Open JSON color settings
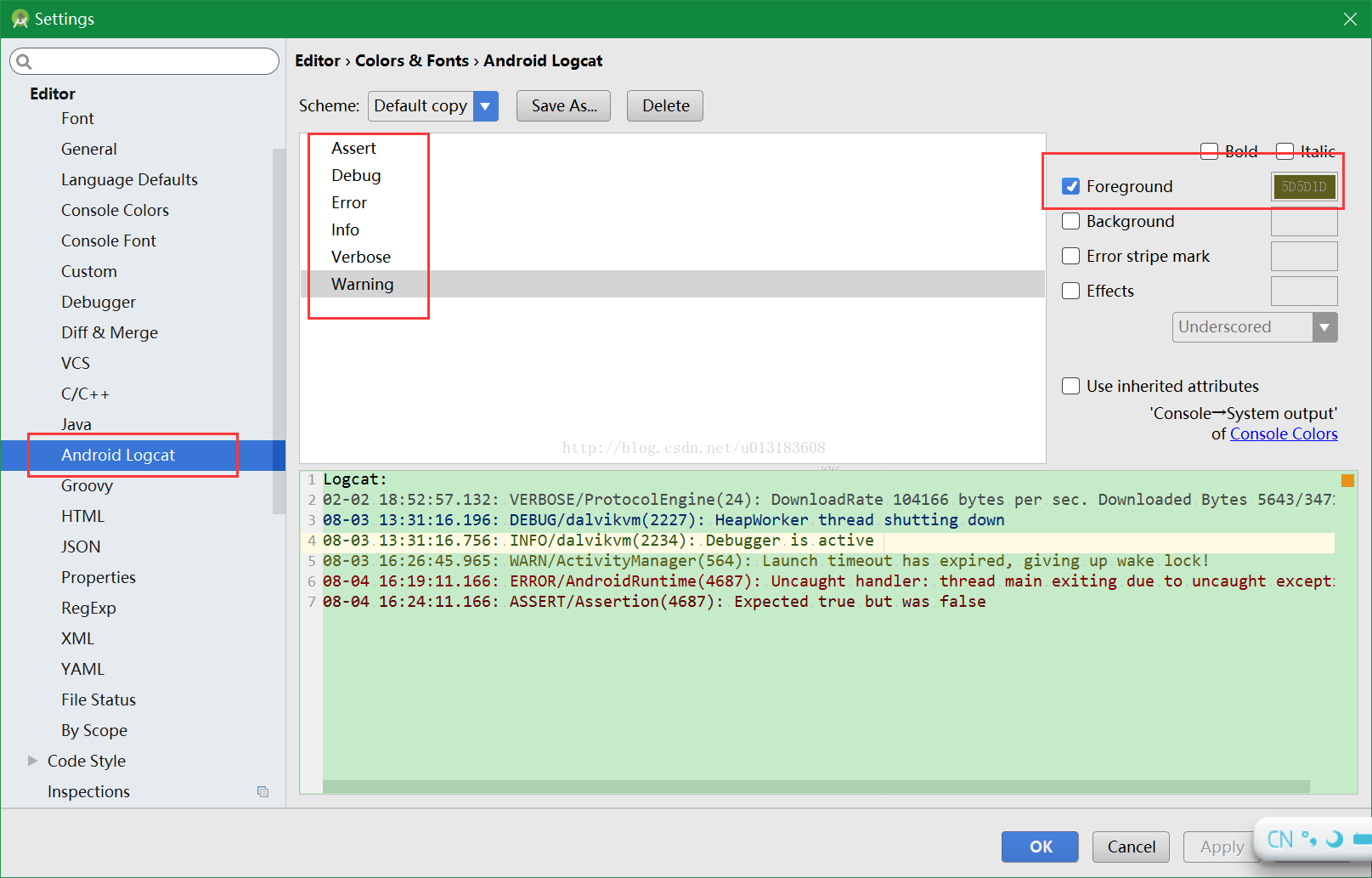This screenshot has width=1372, height=878. coord(81,547)
